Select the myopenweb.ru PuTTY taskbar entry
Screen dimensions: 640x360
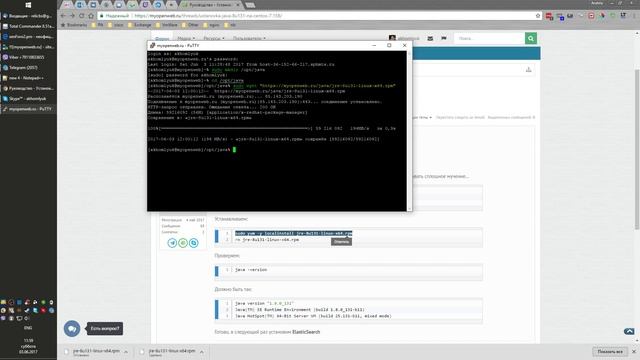pos(28,109)
